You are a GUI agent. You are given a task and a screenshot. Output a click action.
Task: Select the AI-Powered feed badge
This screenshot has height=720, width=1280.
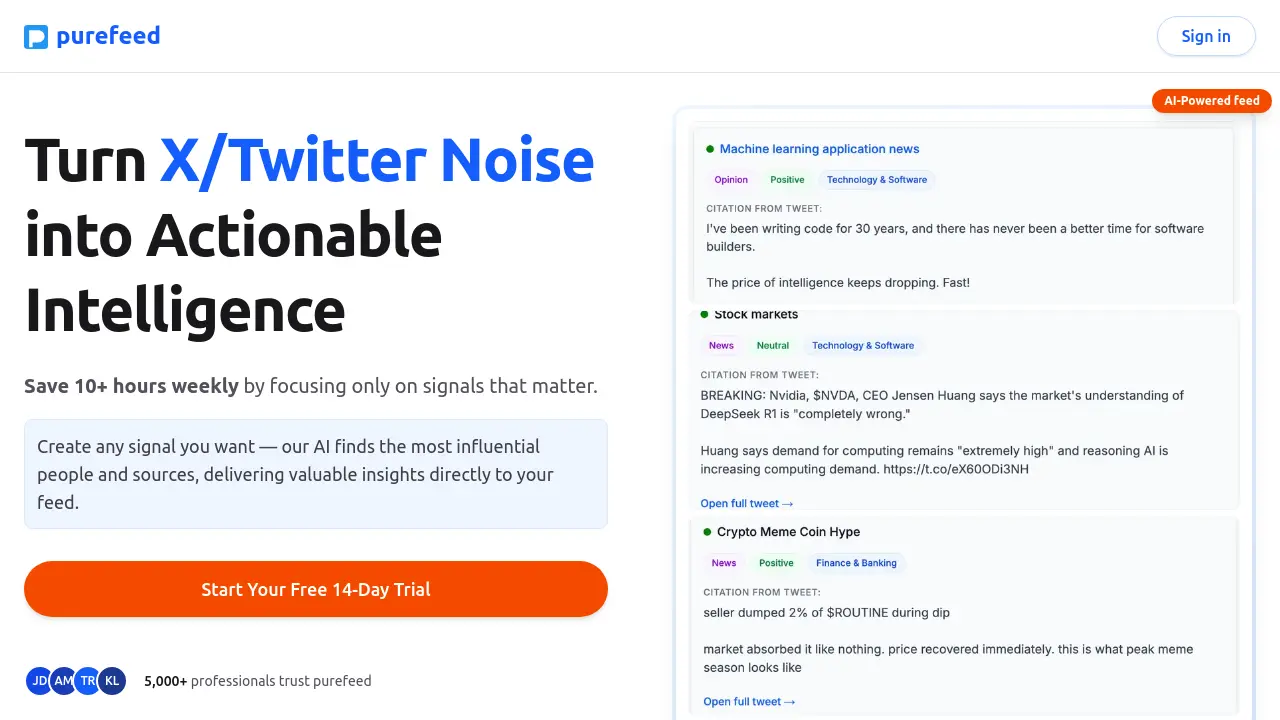pos(1212,100)
